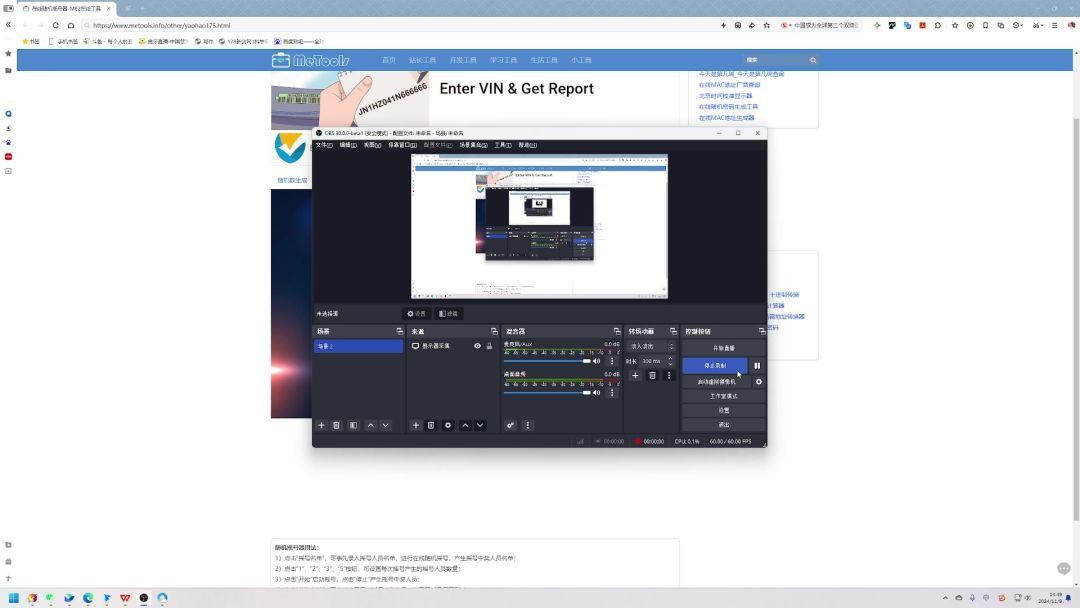1080x608 pixels.
Task: Open advanced audio properties in the mixer
Action: pyautogui.click(x=510, y=425)
